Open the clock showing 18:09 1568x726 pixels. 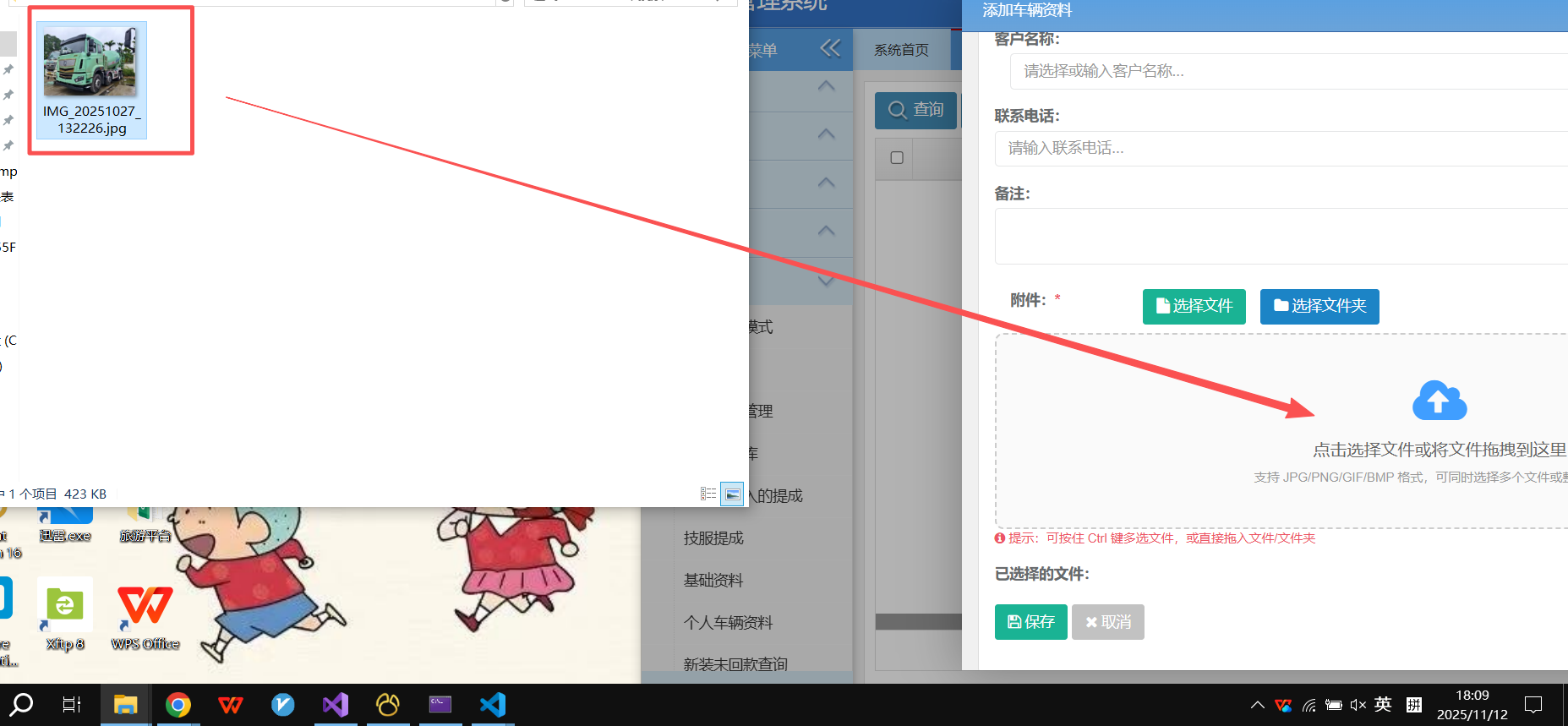pyautogui.click(x=1472, y=705)
